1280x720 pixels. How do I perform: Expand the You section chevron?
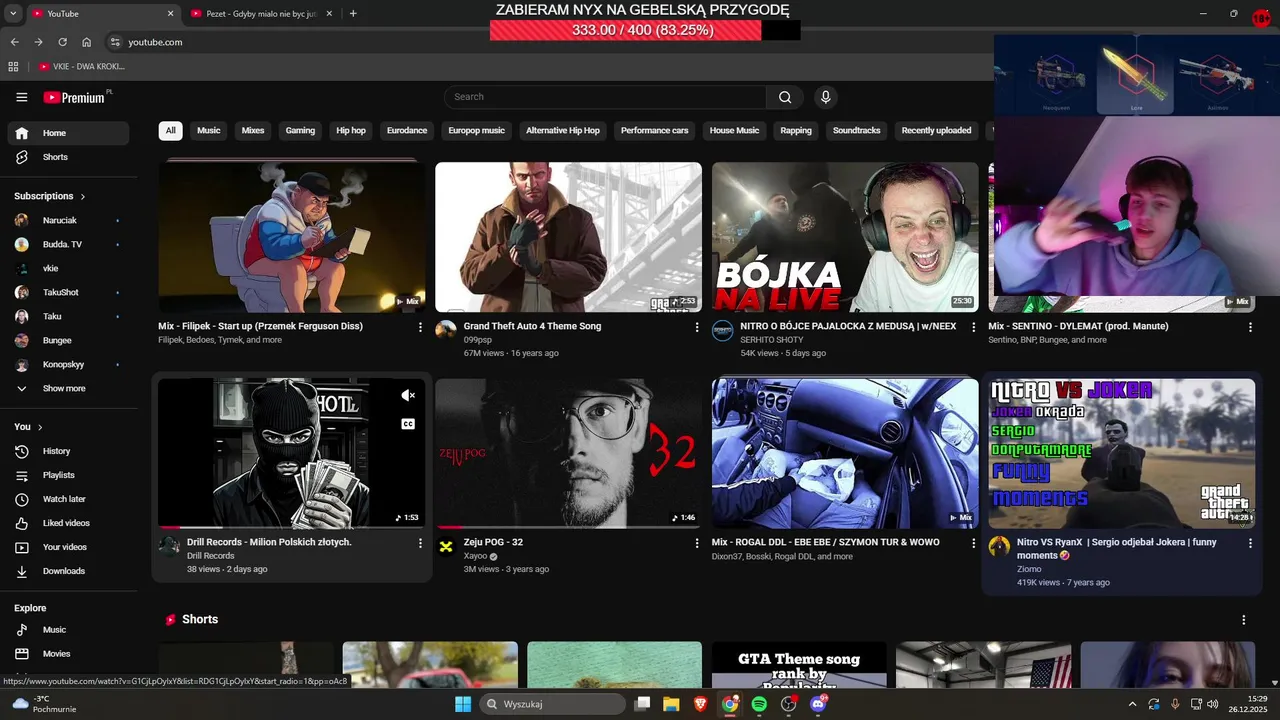[x=40, y=428]
